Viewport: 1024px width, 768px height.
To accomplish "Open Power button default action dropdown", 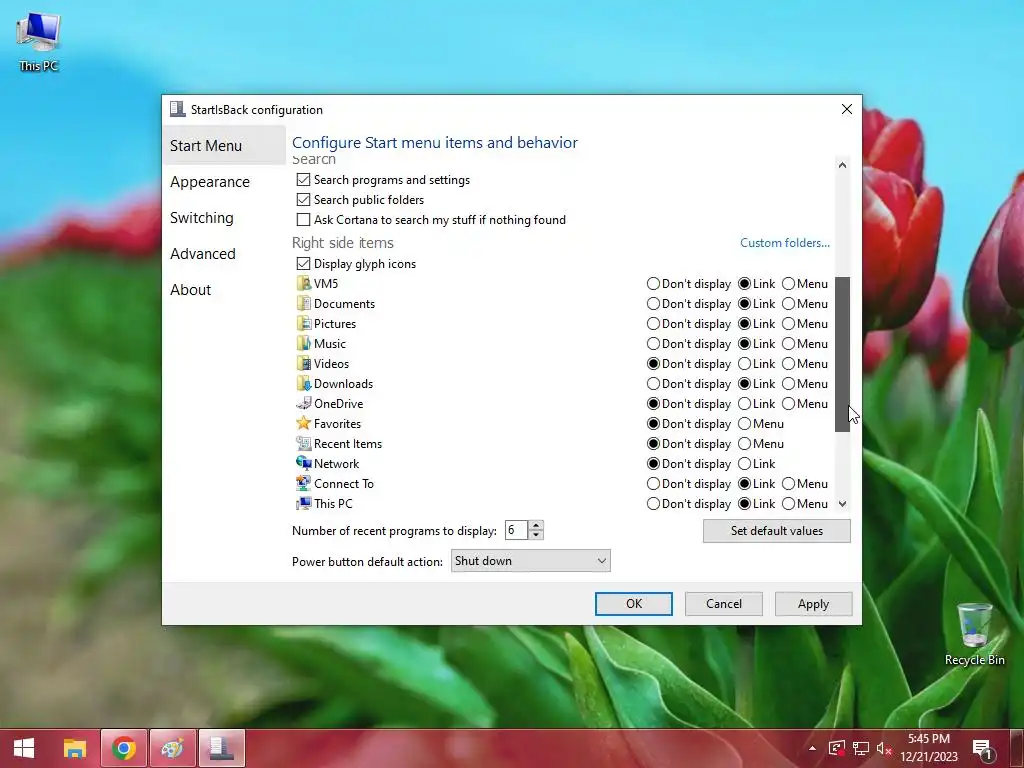I will [x=530, y=560].
